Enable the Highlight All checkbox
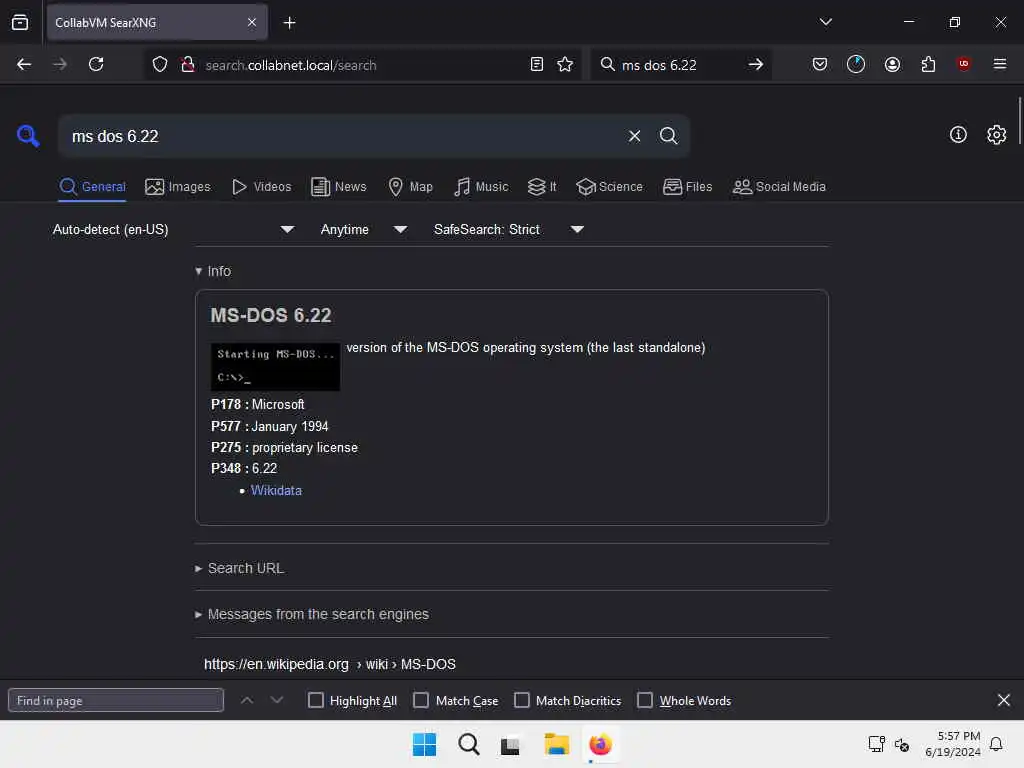Screen dimensions: 1024x768 [315, 700]
